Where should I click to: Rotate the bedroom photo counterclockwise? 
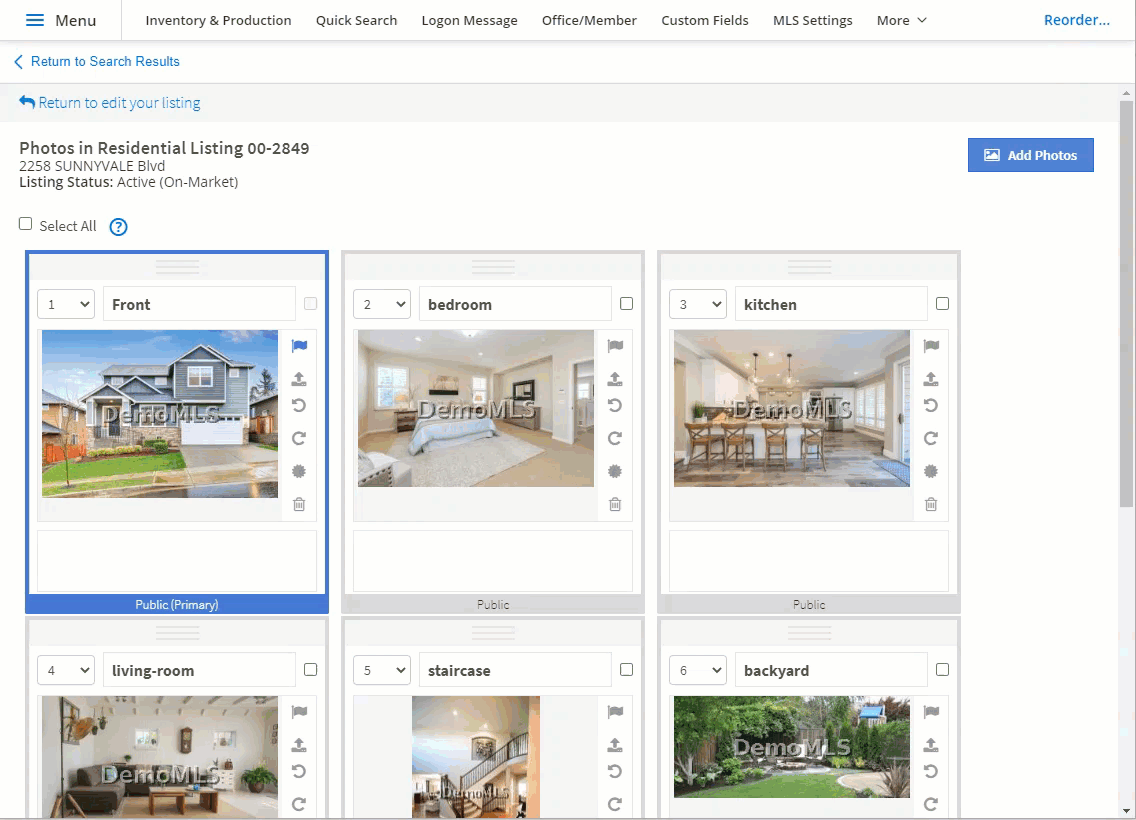click(615, 406)
